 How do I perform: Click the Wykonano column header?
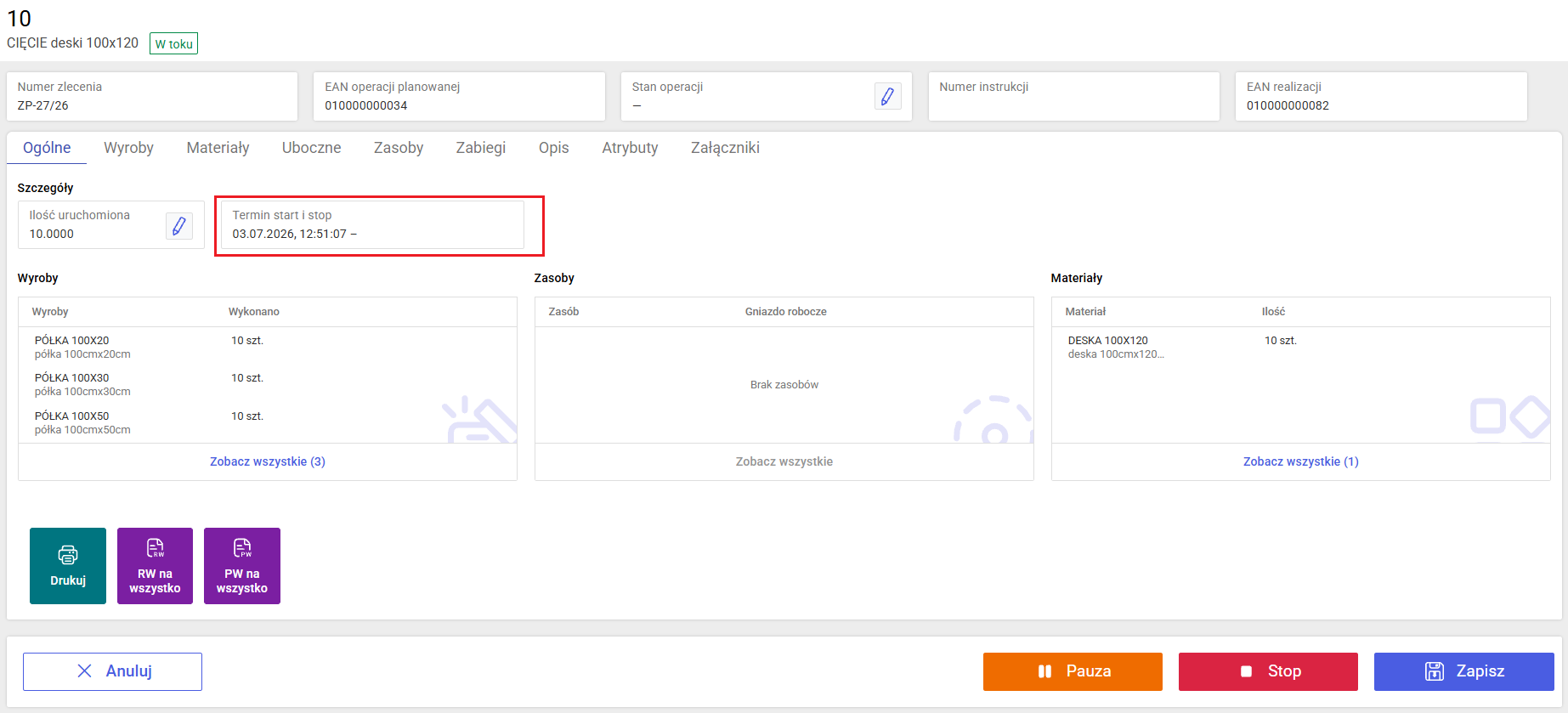(253, 312)
